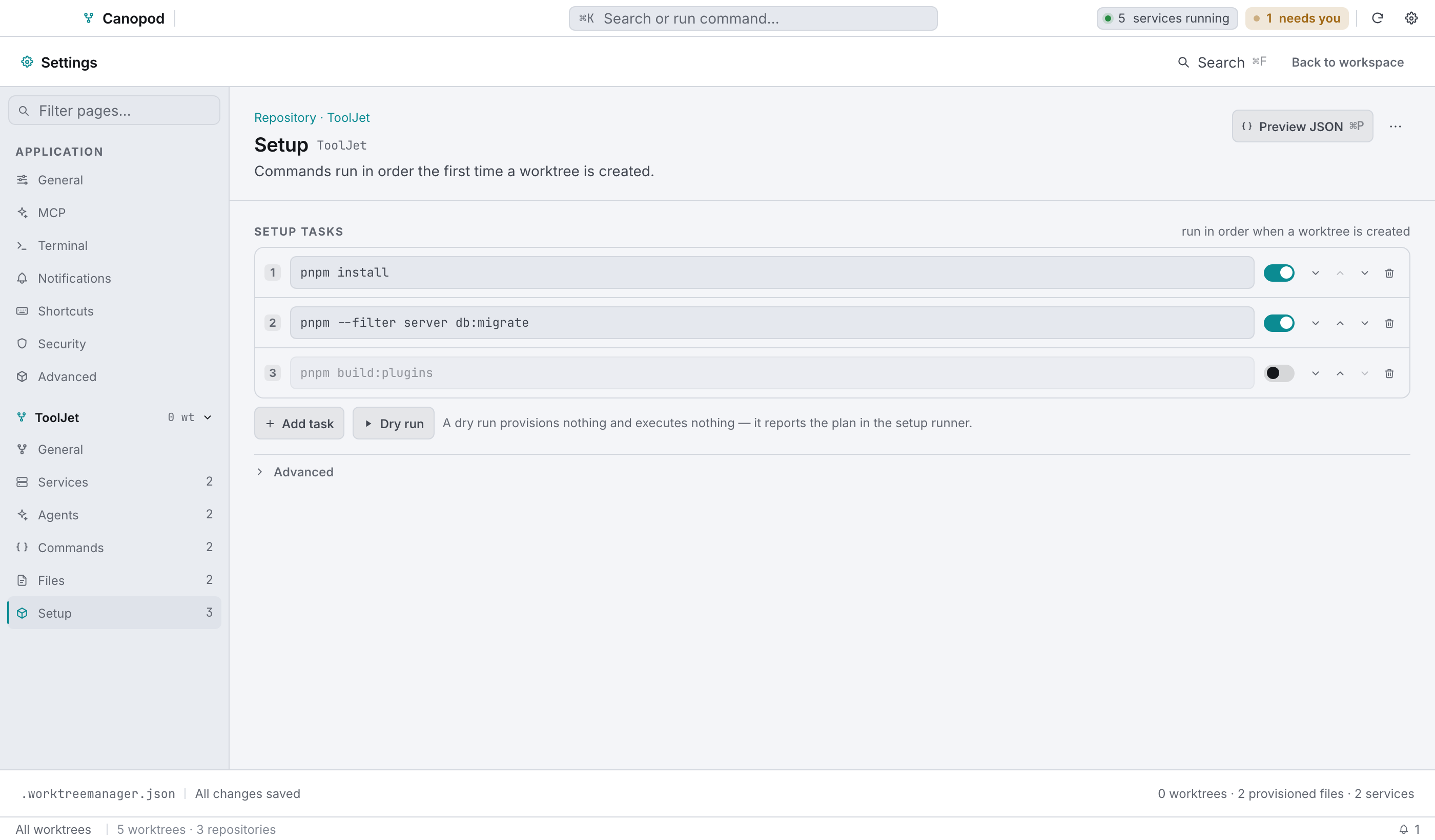Move pnpm install task down
Viewport: 1435px width, 840px height.
click(1364, 273)
